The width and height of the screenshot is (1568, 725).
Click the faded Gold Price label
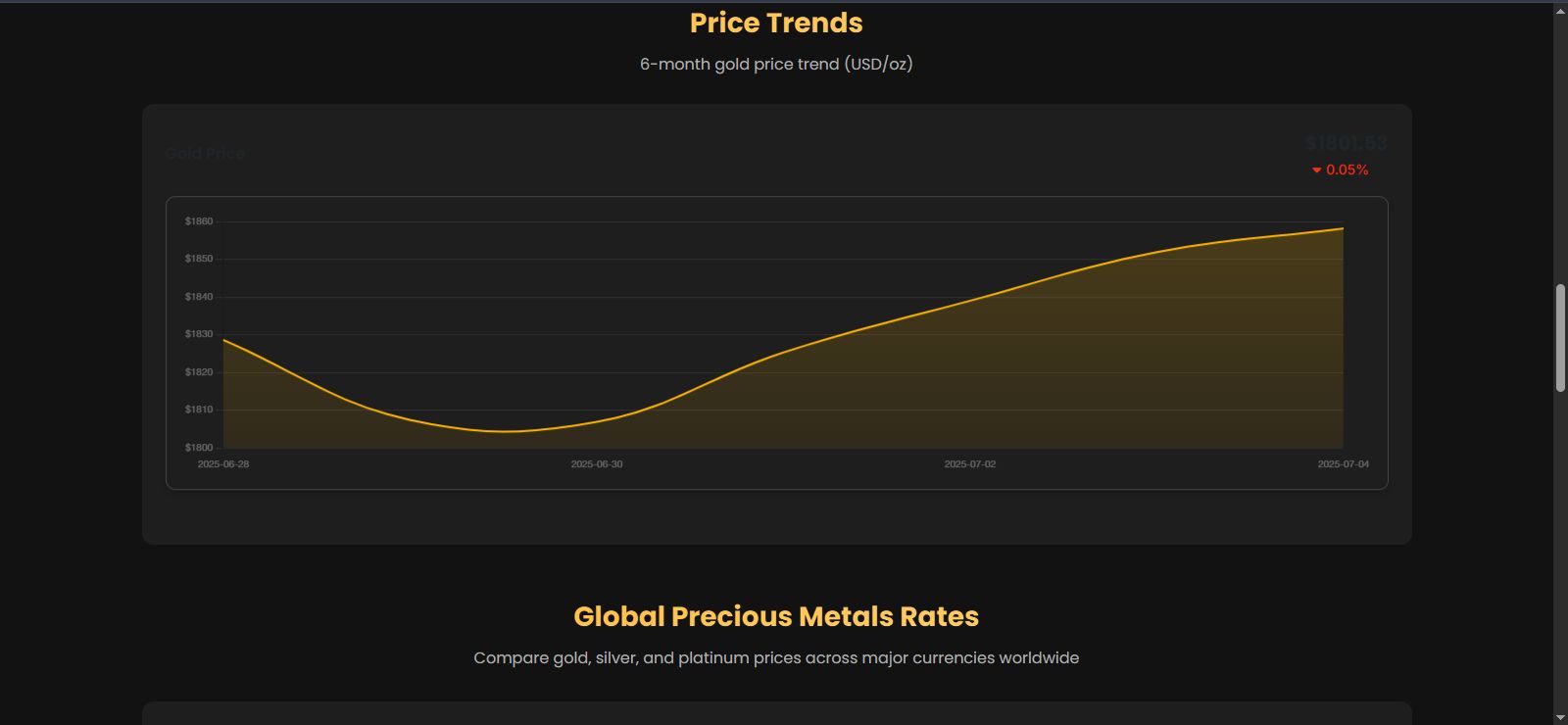coord(205,153)
